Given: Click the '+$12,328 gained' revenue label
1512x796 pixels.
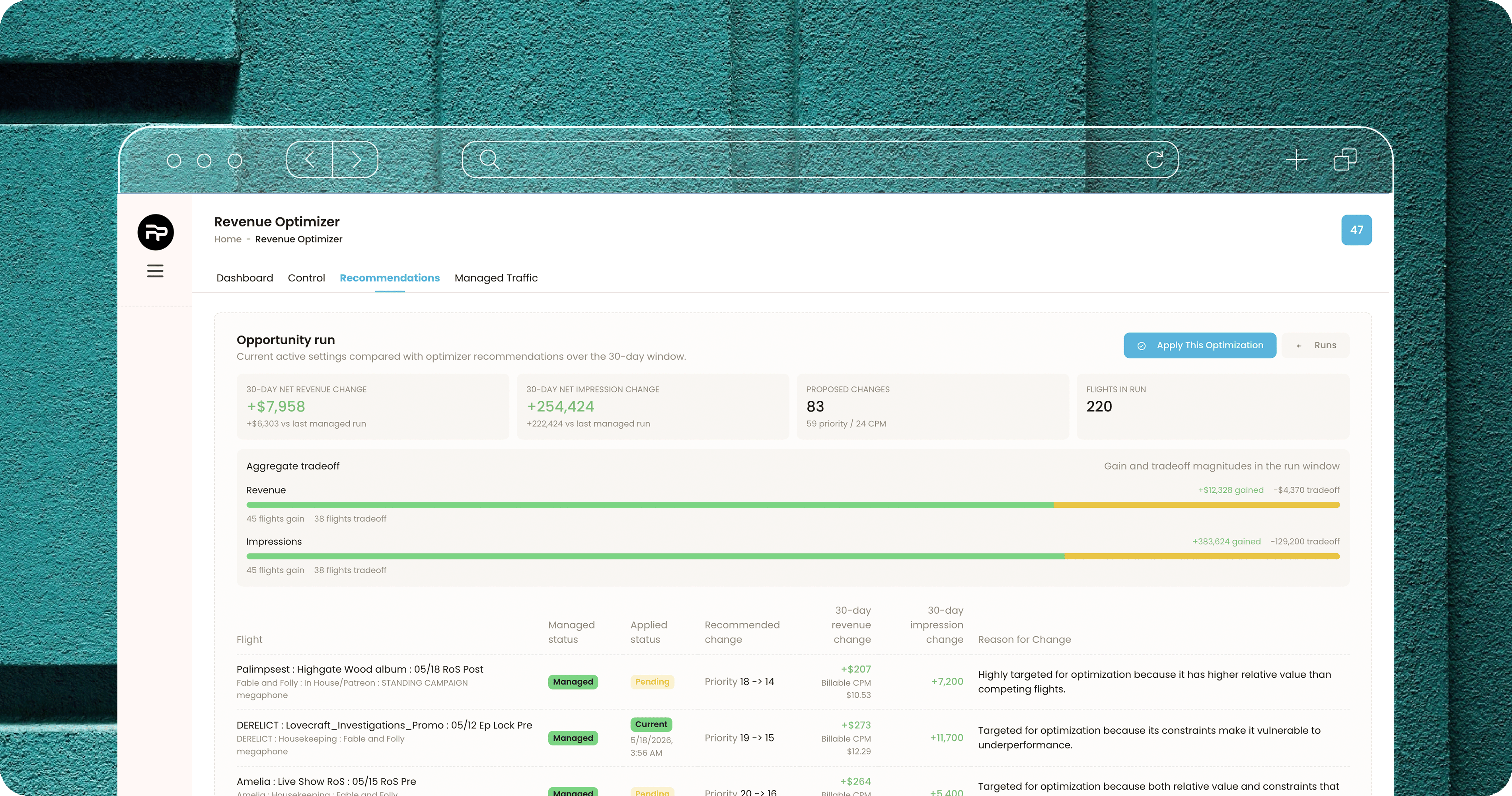Looking at the screenshot, I should 1231,490.
